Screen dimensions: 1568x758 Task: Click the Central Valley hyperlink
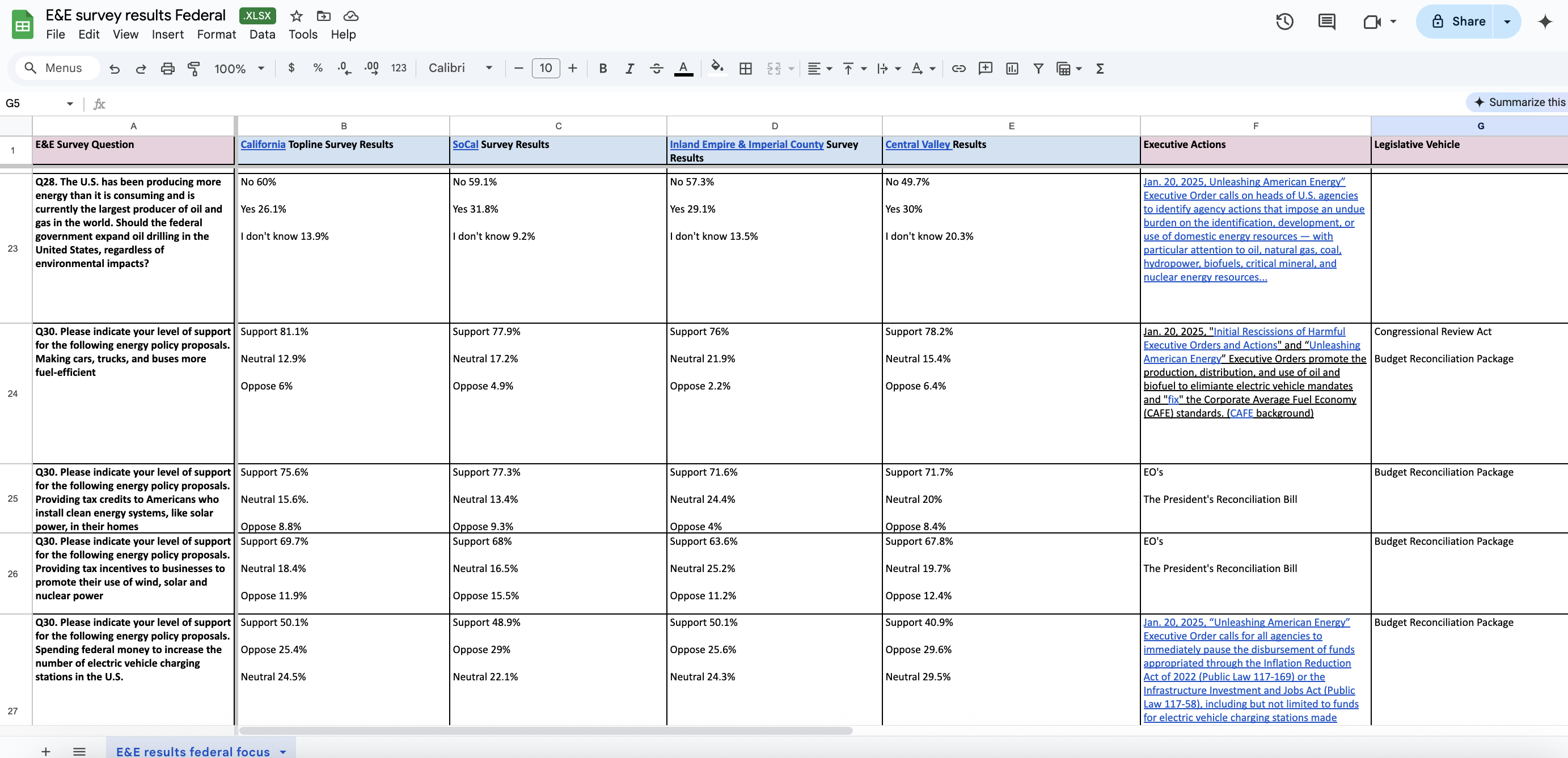(x=918, y=144)
